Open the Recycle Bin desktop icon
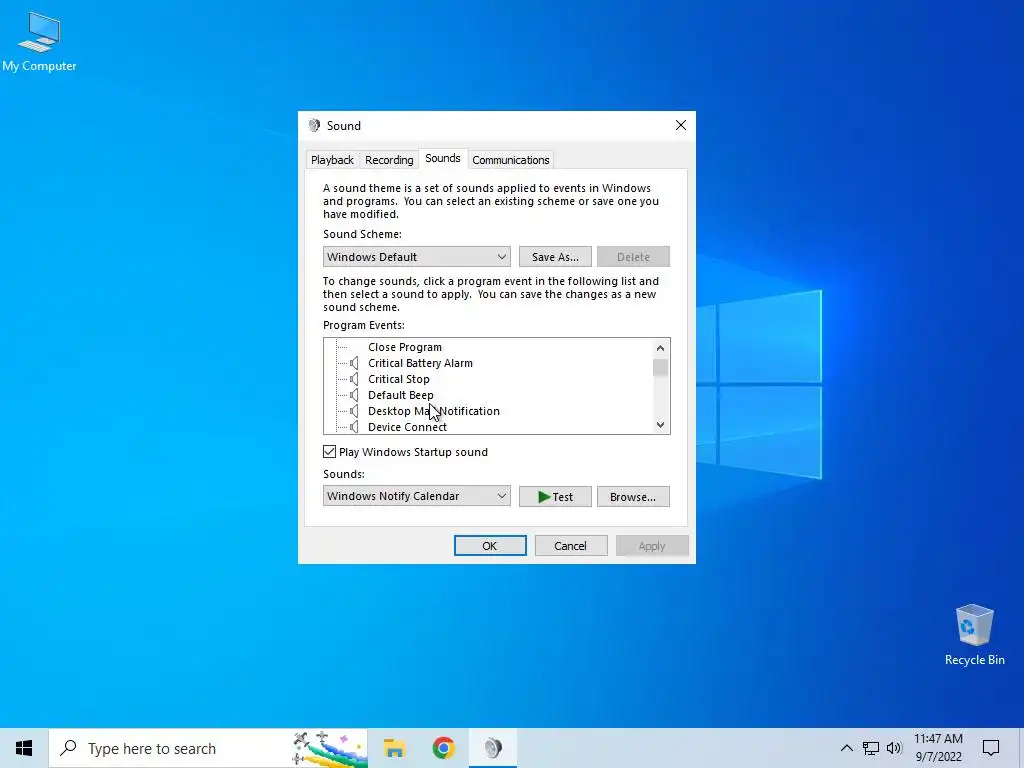1024x768 pixels. pos(974,635)
